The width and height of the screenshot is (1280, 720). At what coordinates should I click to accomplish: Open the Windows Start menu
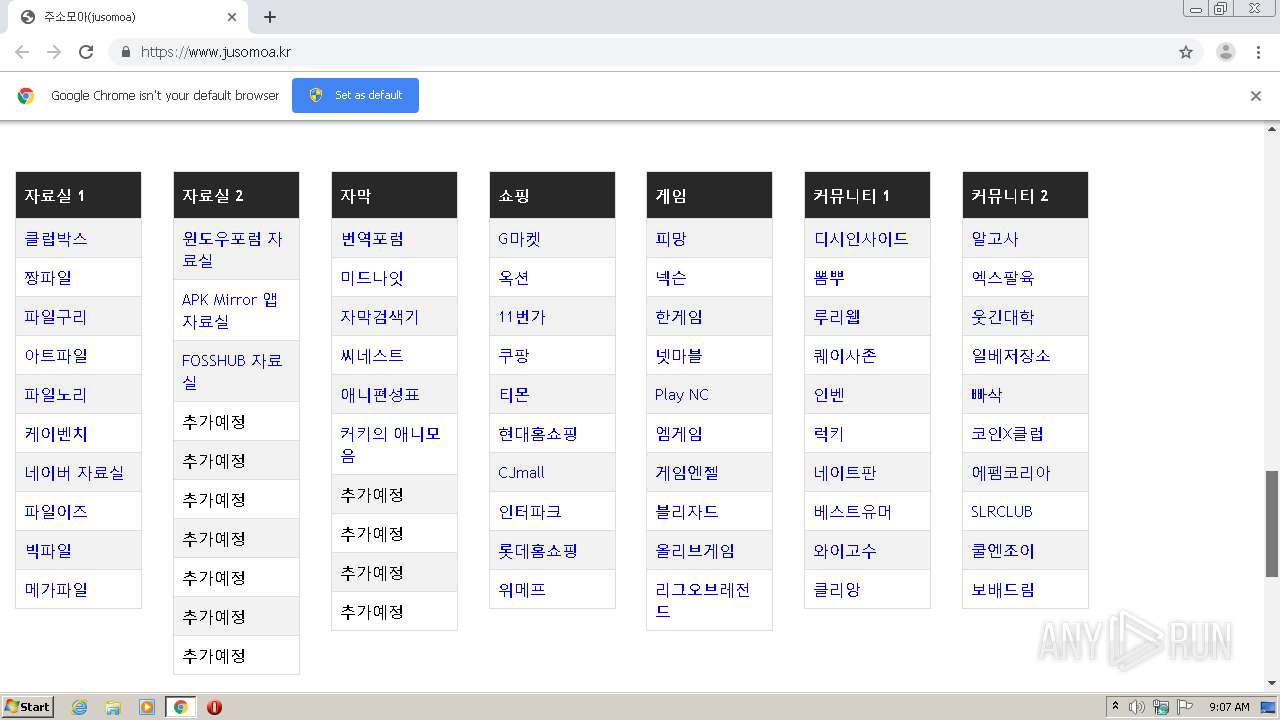click(28, 707)
